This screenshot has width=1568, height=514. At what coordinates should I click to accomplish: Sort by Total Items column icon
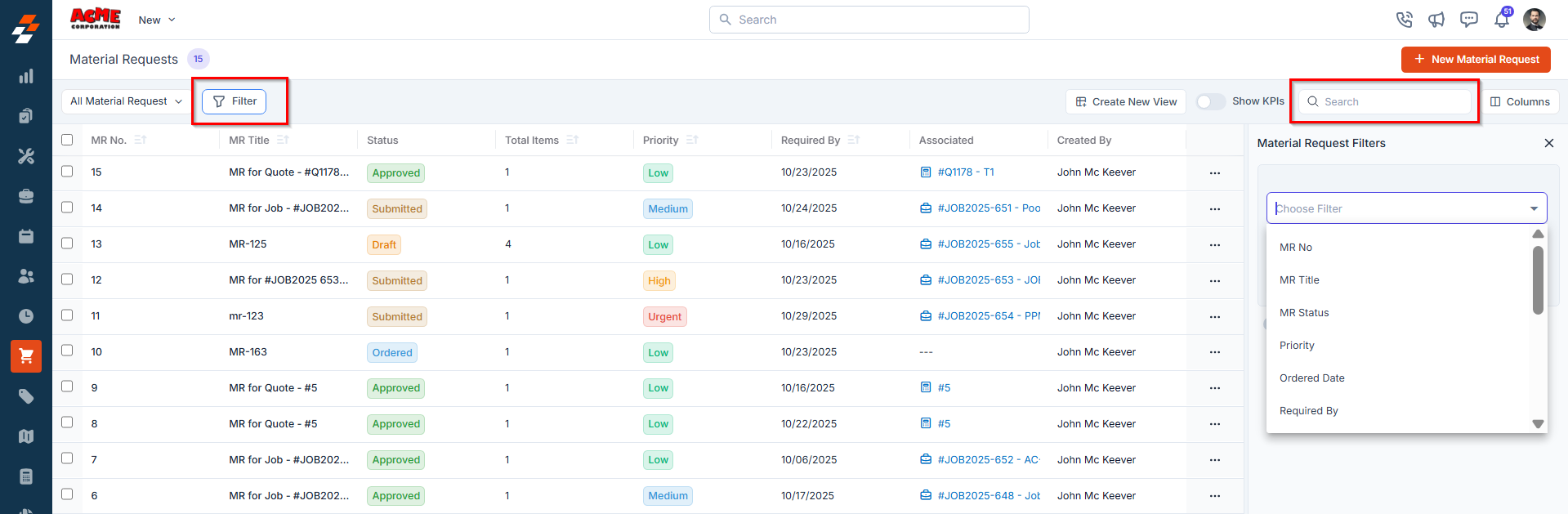click(572, 140)
